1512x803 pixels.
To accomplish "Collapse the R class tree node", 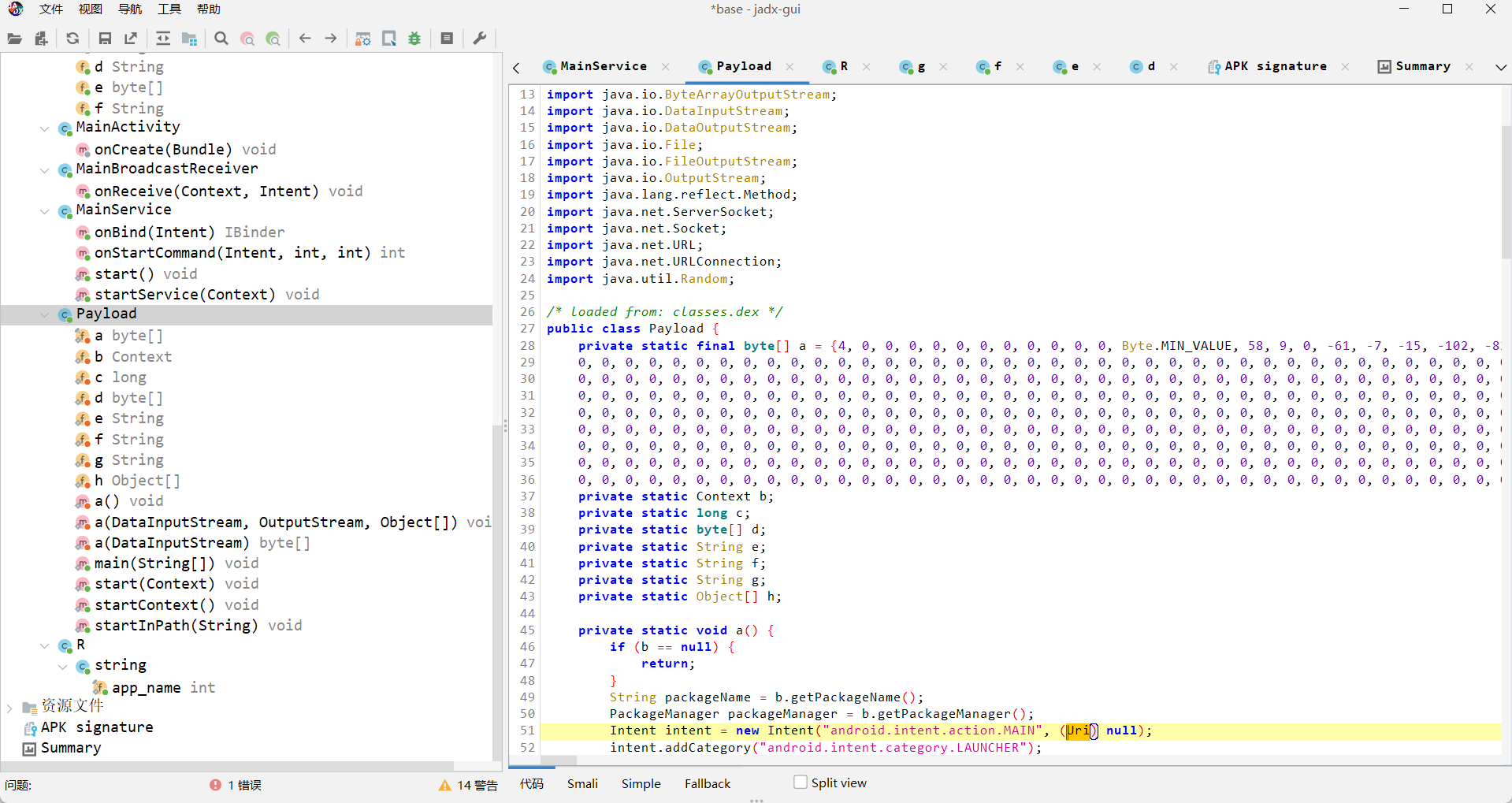I will (x=45, y=646).
